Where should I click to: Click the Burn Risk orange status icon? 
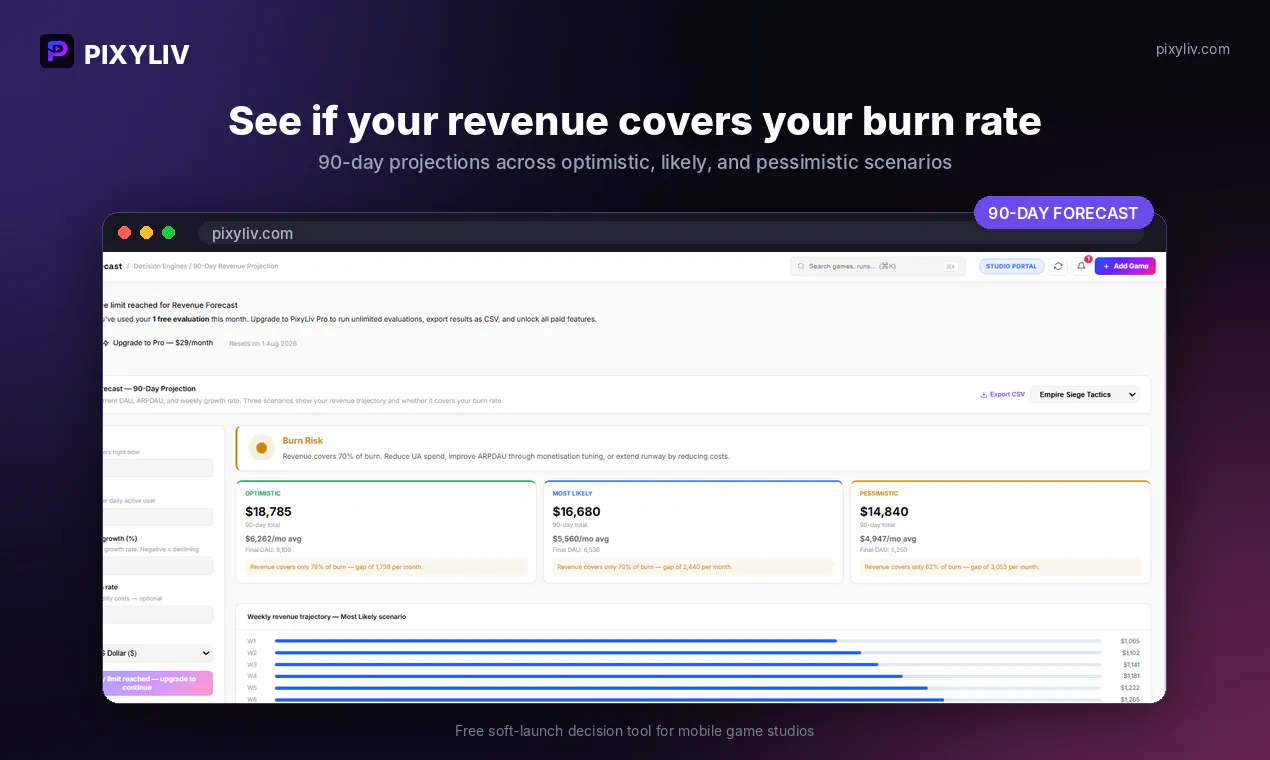[262, 448]
